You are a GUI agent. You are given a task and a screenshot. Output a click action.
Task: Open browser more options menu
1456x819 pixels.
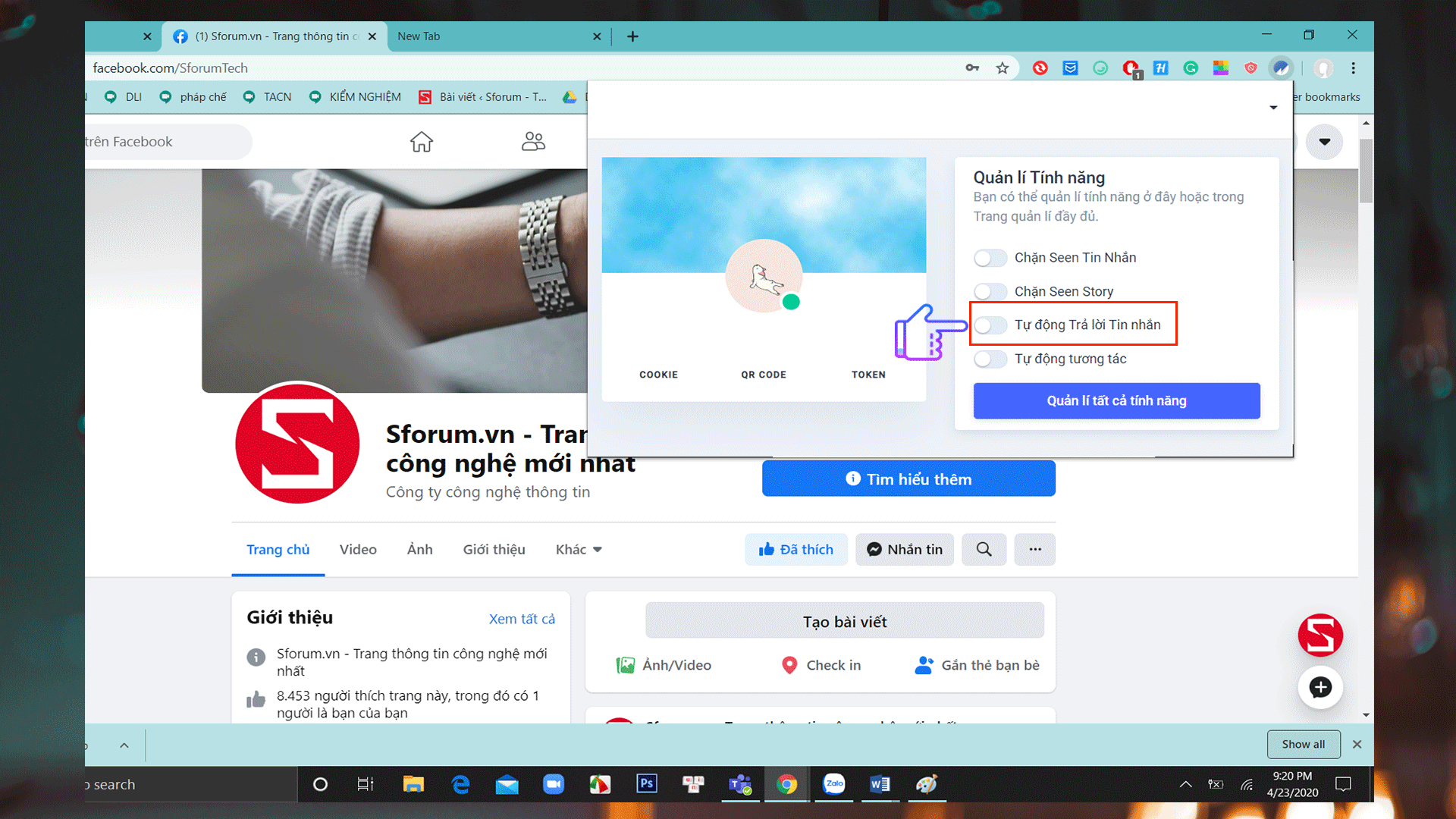pyautogui.click(x=1353, y=67)
